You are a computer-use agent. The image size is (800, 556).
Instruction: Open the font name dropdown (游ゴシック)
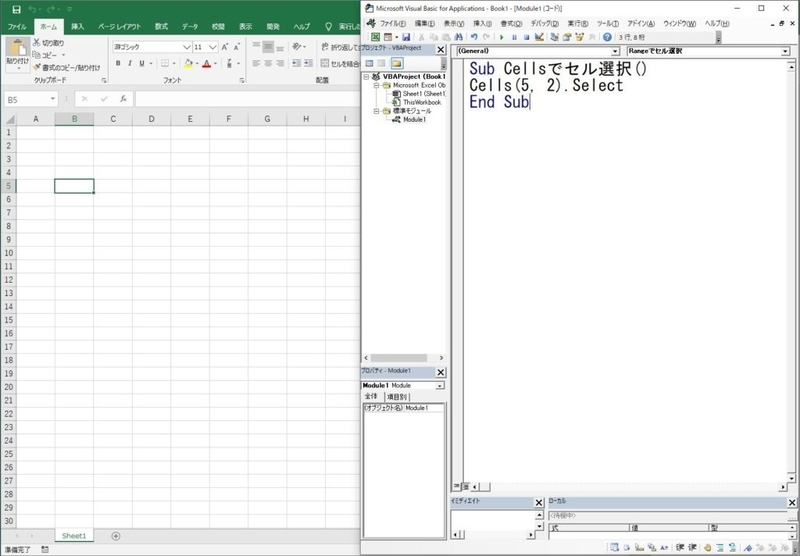coord(187,47)
